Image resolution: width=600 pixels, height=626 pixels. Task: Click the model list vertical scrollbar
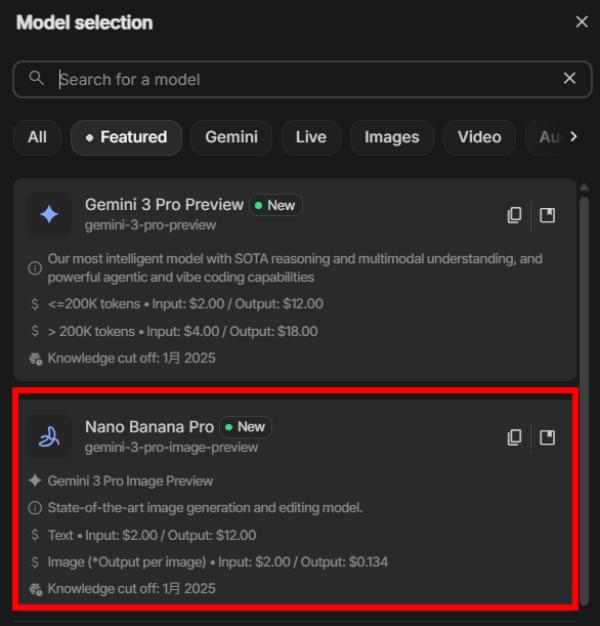pyautogui.click(x=584, y=399)
